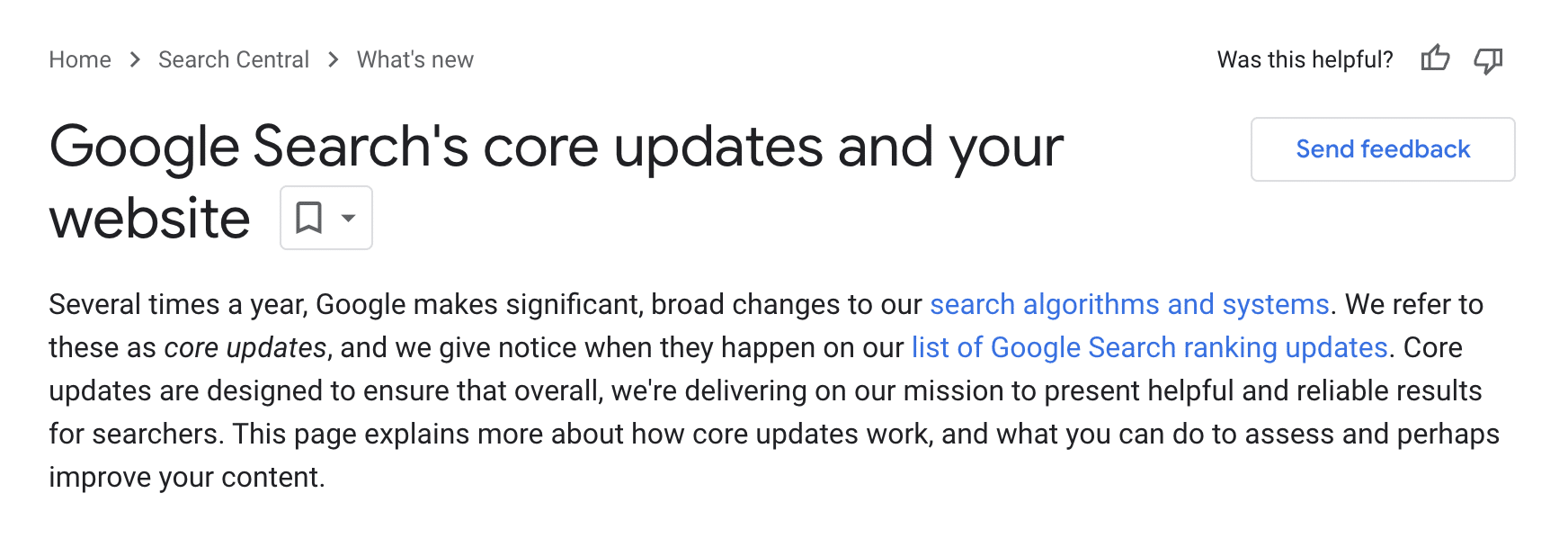Open list of Google Search ranking updates link
This screenshot has width=1568, height=538.
coord(1150,347)
